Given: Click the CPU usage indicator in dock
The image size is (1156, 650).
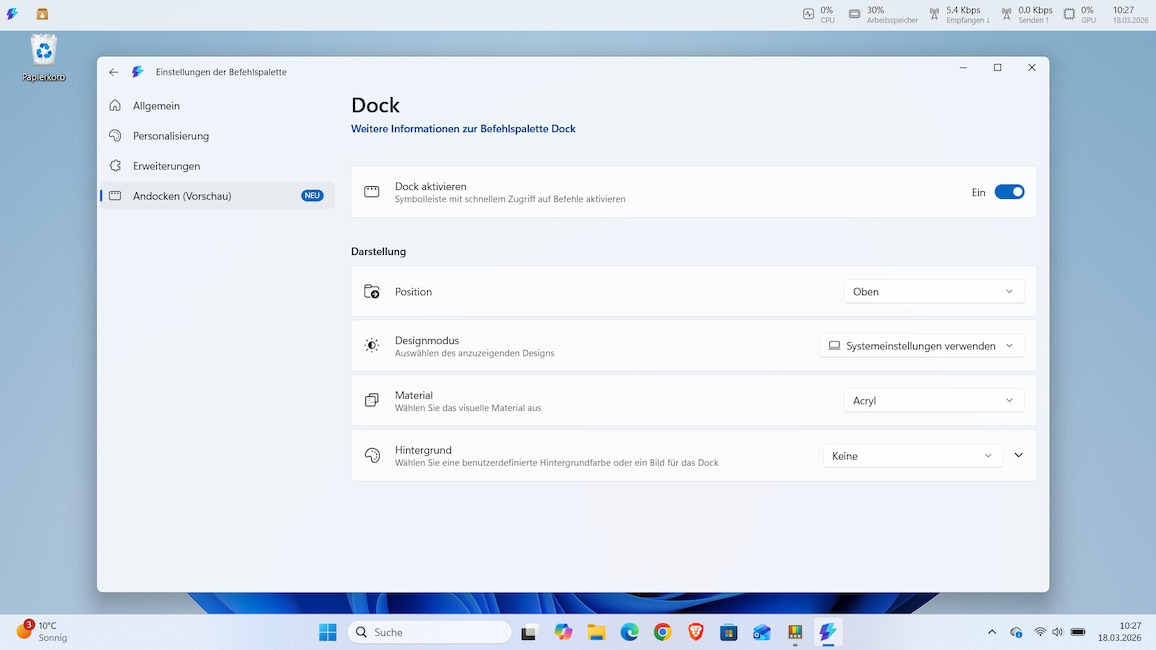Looking at the screenshot, I should pos(819,14).
